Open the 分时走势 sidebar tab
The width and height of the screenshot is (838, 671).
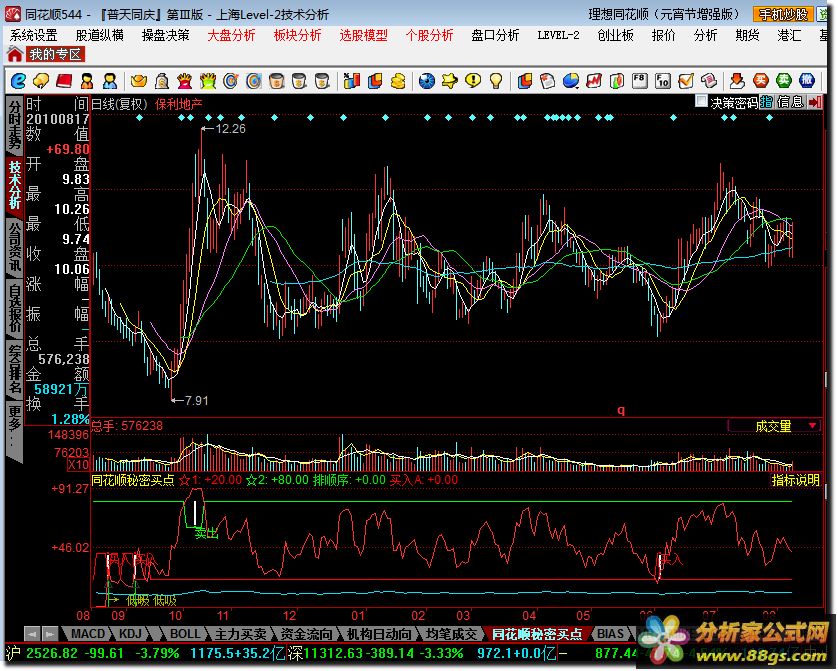click(14, 124)
